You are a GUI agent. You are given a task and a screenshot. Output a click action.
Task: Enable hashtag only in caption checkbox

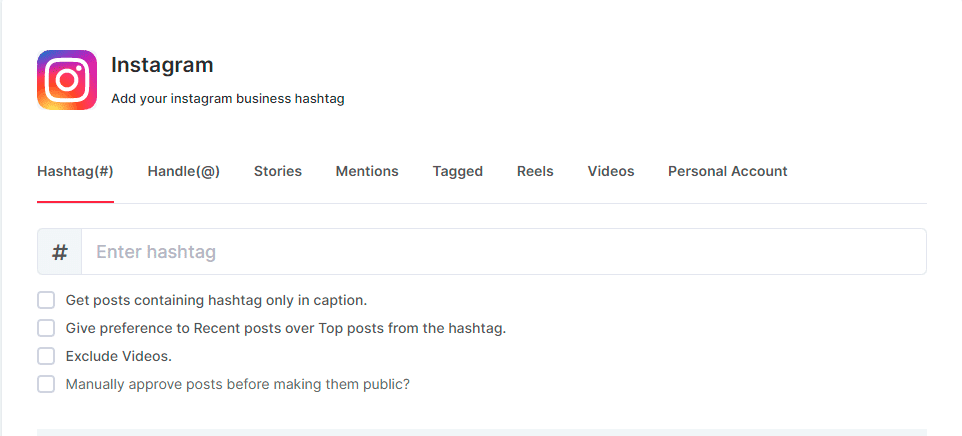[46, 300]
